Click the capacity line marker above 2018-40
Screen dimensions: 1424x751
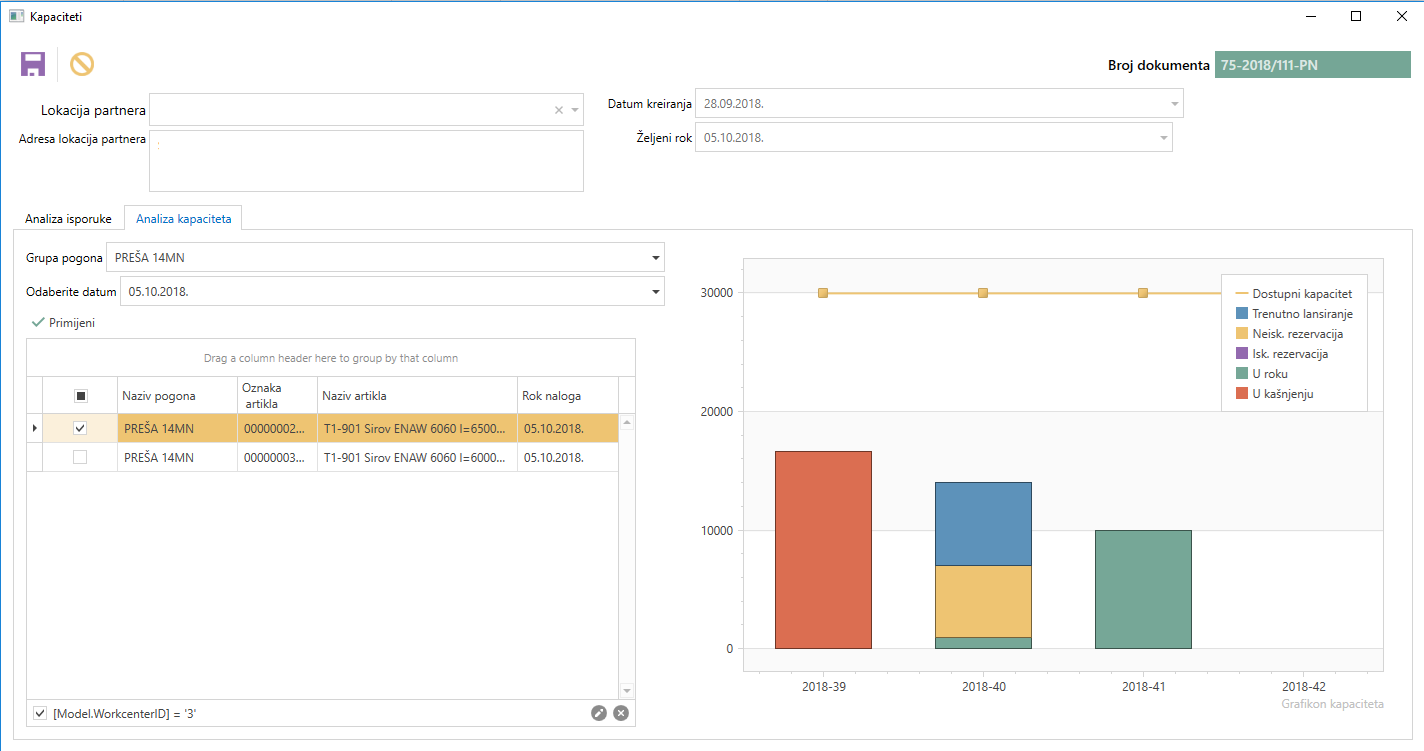(x=983, y=293)
